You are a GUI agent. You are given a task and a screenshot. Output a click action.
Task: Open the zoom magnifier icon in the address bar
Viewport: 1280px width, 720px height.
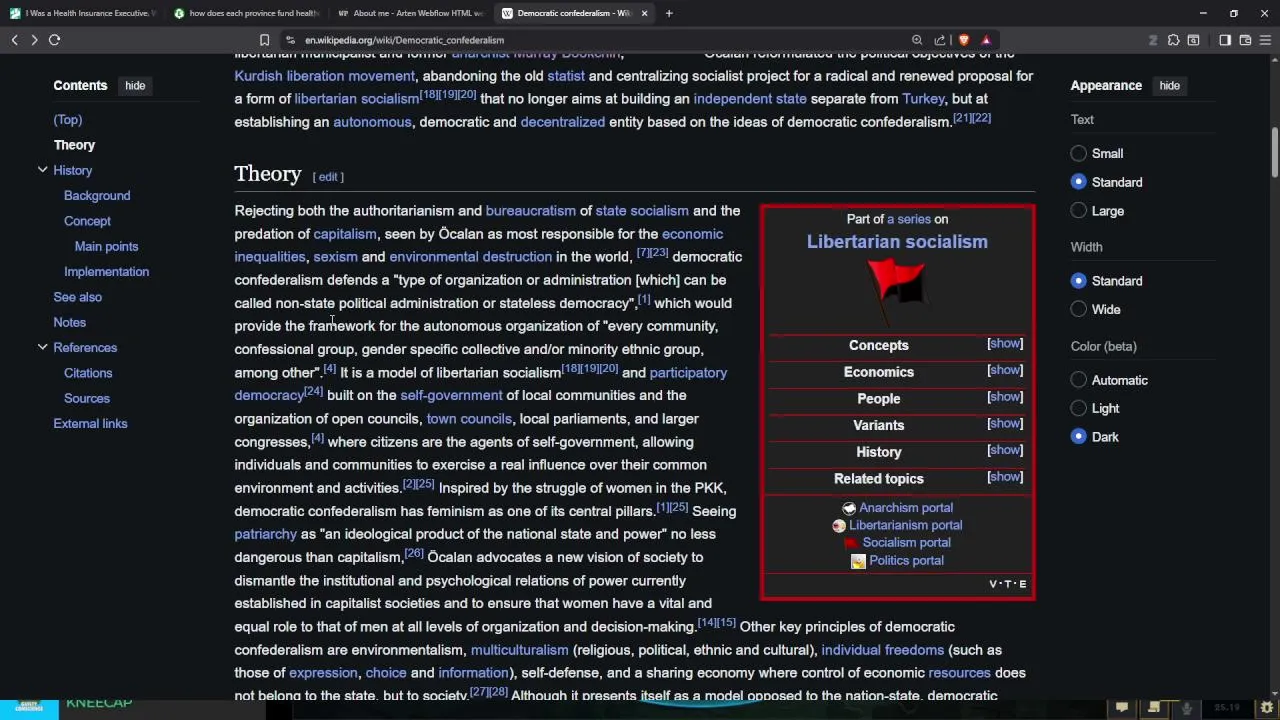(917, 40)
